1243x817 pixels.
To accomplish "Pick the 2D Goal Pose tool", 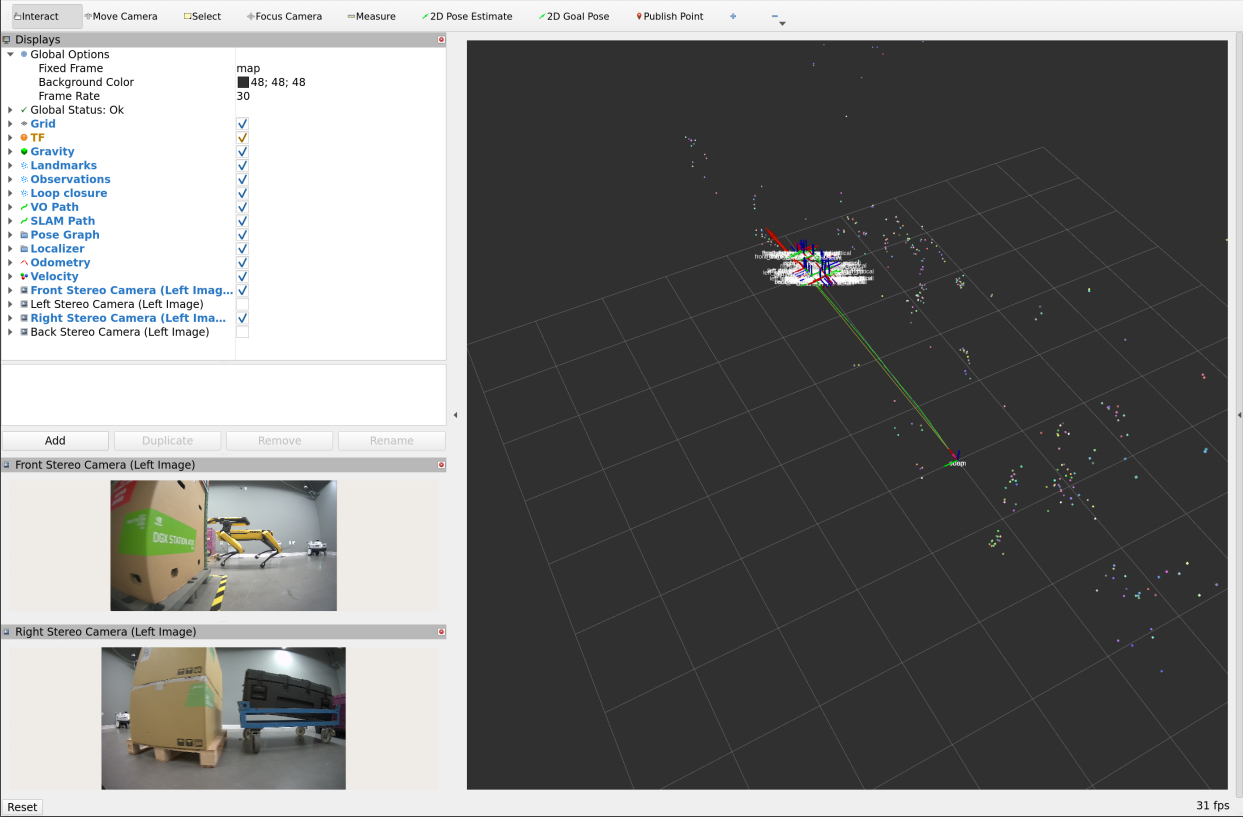I will tap(574, 16).
